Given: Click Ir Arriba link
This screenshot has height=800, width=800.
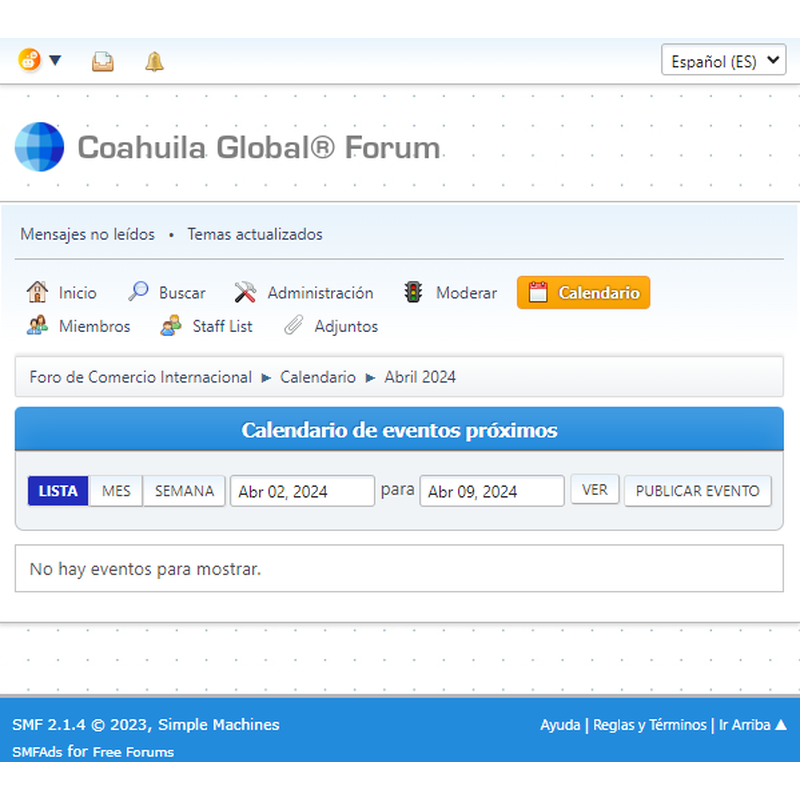Looking at the screenshot, I should [753, 724].
